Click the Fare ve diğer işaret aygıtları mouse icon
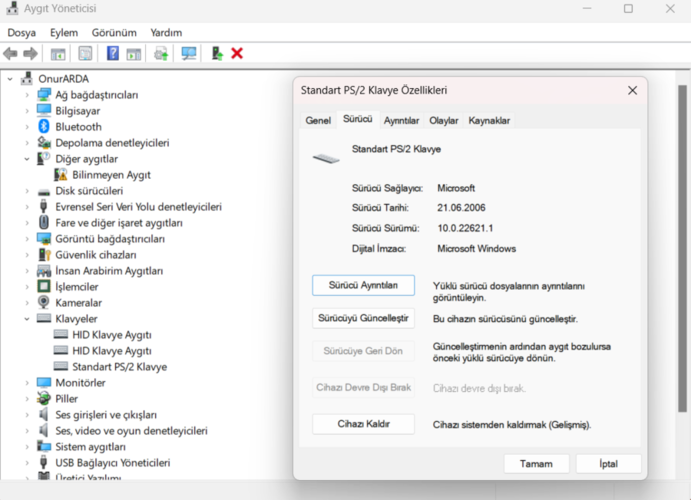 coord(44,222)
